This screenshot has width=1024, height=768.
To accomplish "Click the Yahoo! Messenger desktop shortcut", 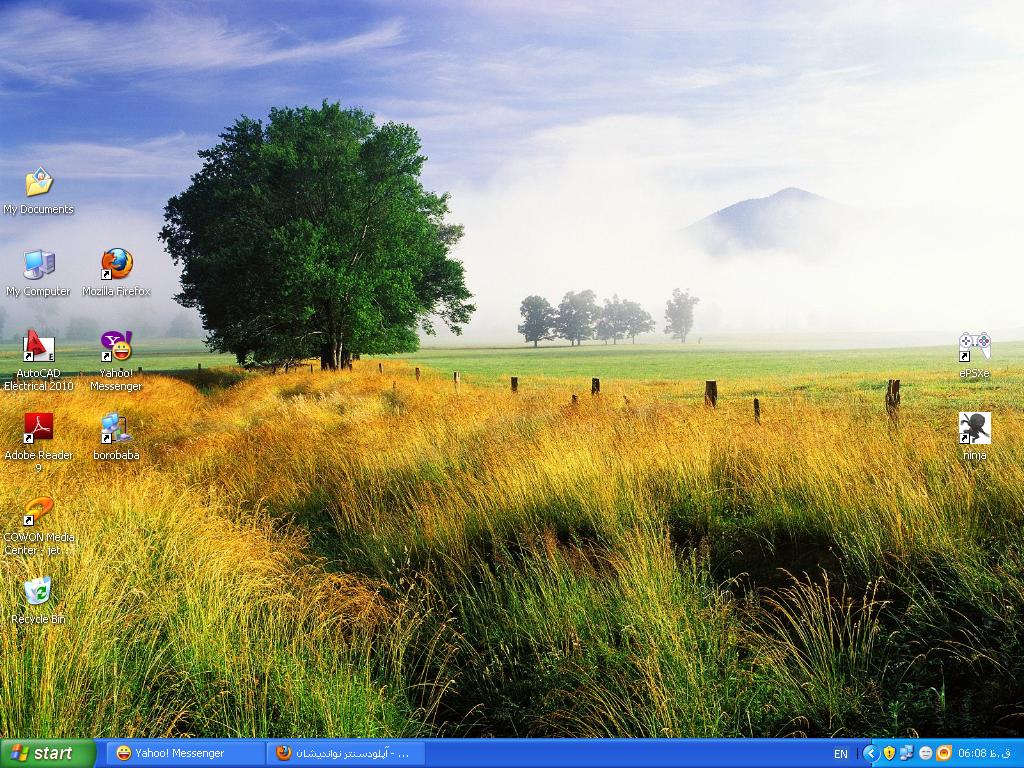I will [116, 347].
